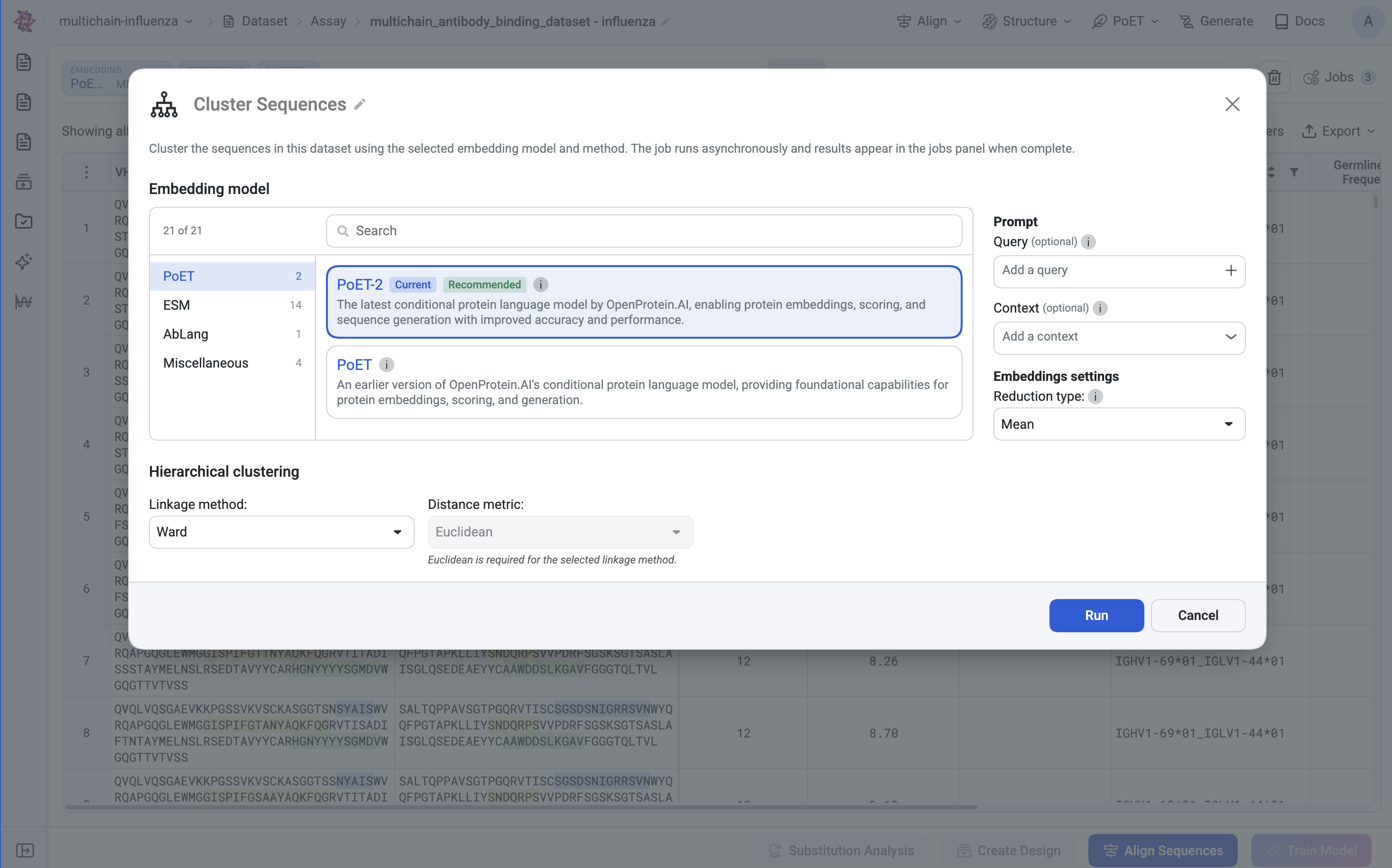Click the column filter funnel icon

pos(1294,172)
